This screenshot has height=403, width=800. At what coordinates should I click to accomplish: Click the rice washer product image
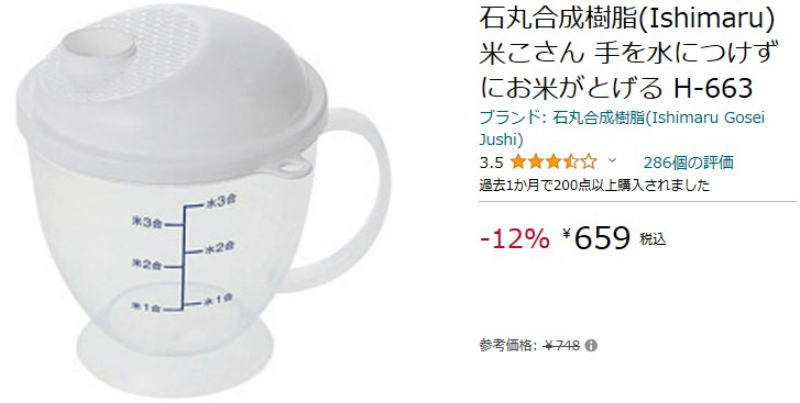(x=203, y=200)
